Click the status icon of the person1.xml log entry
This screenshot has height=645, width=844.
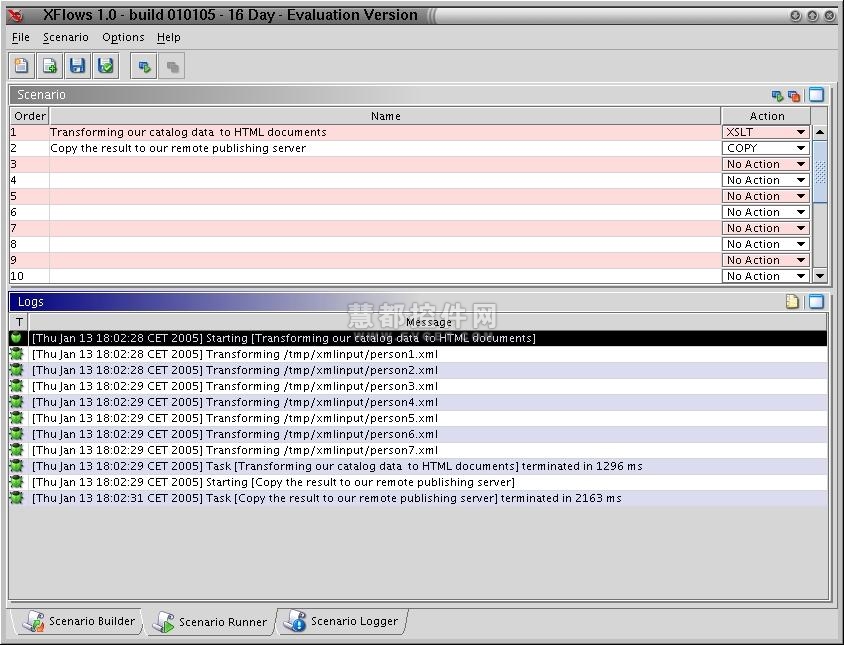(16, 354)
